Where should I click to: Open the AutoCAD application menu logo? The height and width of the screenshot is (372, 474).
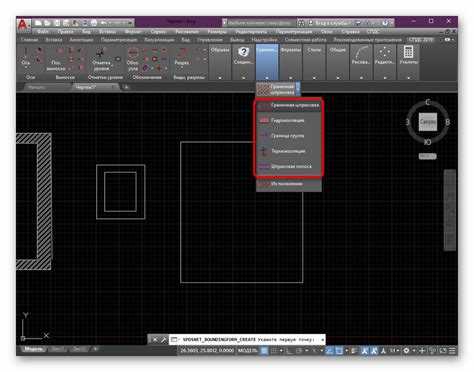pos(23,25)
